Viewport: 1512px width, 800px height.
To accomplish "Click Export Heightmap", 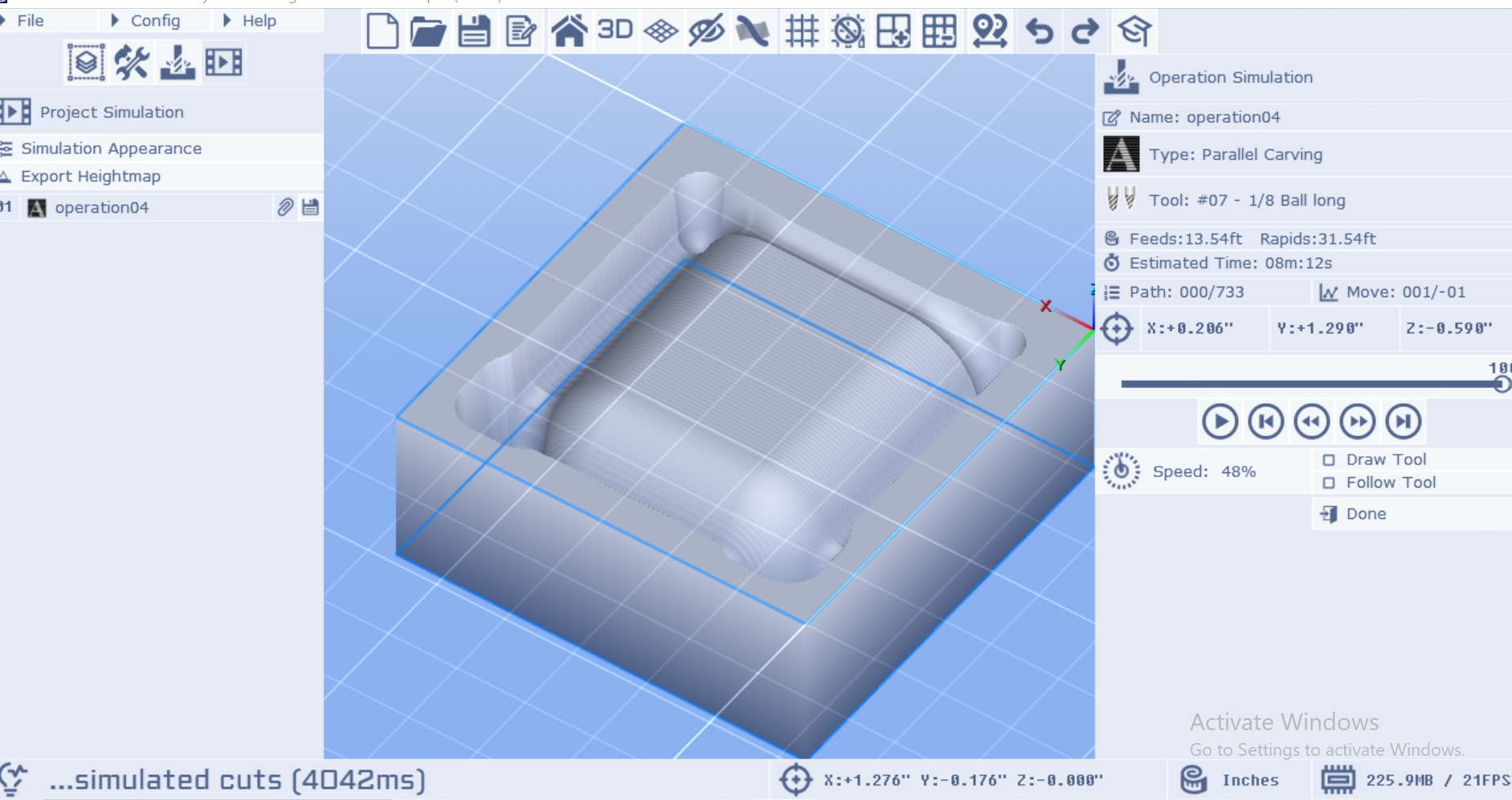I will (x=91, y=176).
